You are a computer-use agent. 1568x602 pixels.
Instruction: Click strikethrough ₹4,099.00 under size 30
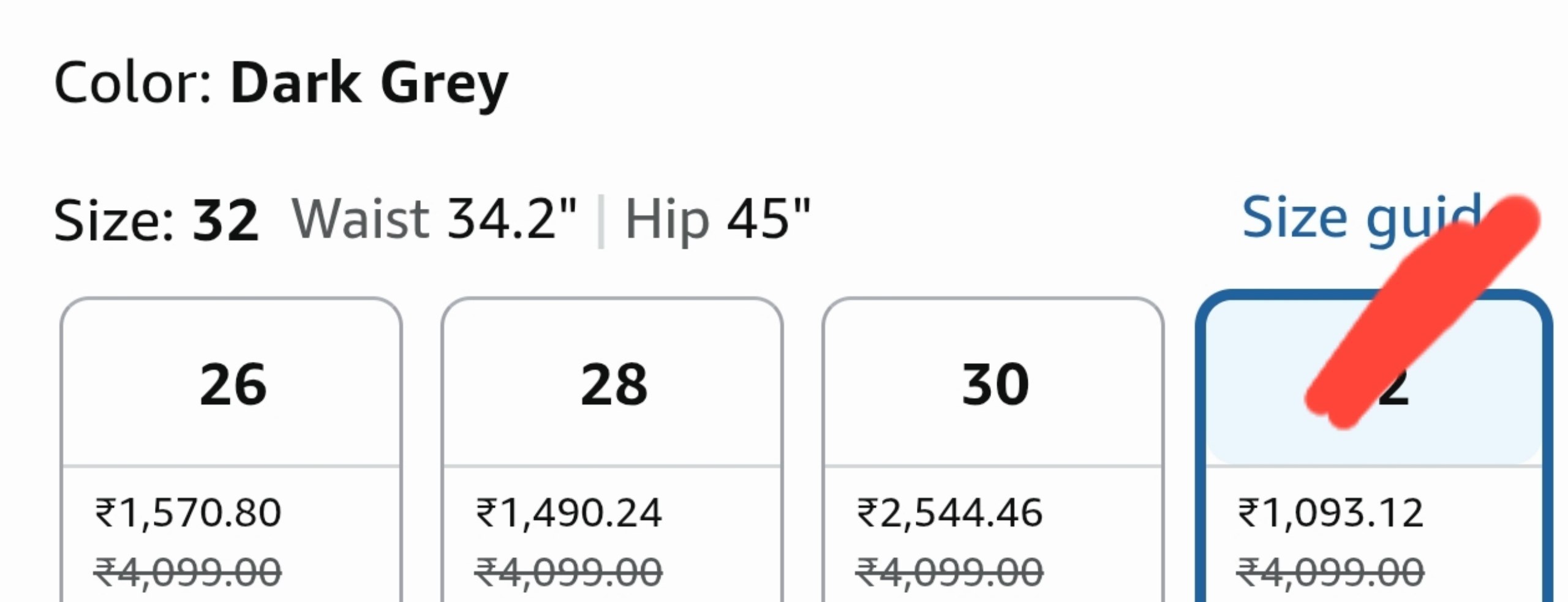point(949,573)
